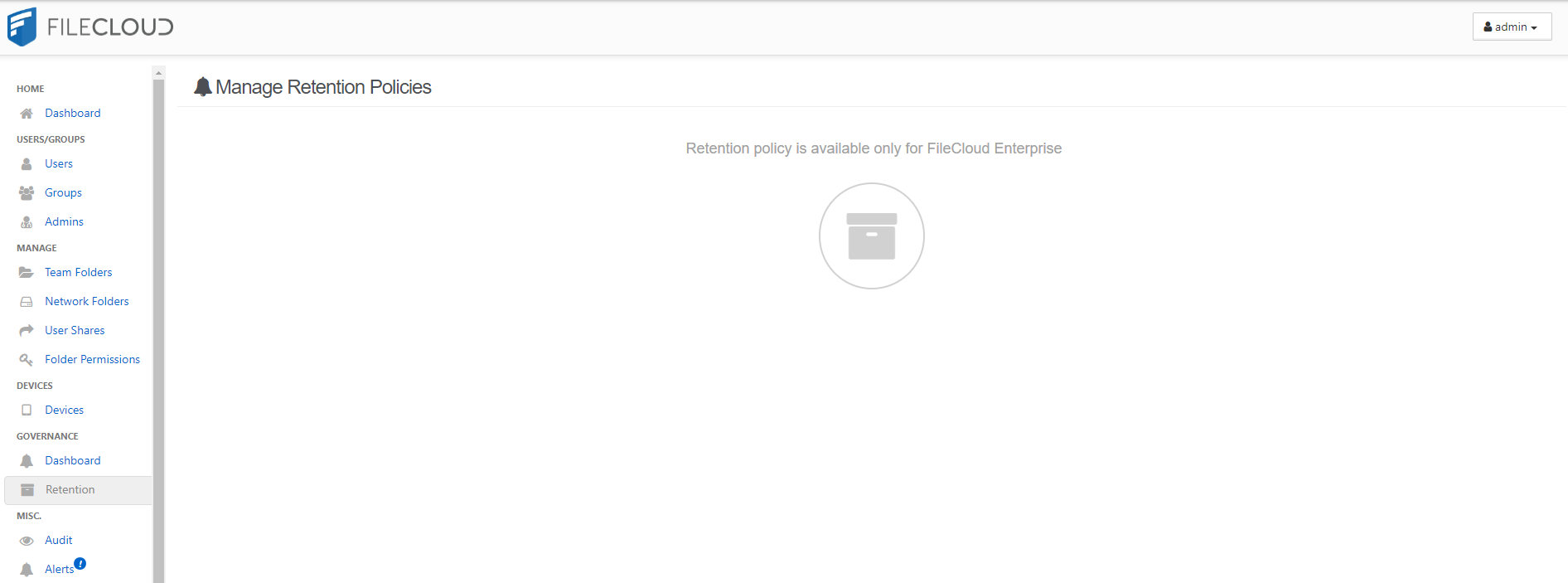Image resolution: width=1568 pixels, height=583 pixels.
Task: Click the Team Folders link
Action: 78,273
